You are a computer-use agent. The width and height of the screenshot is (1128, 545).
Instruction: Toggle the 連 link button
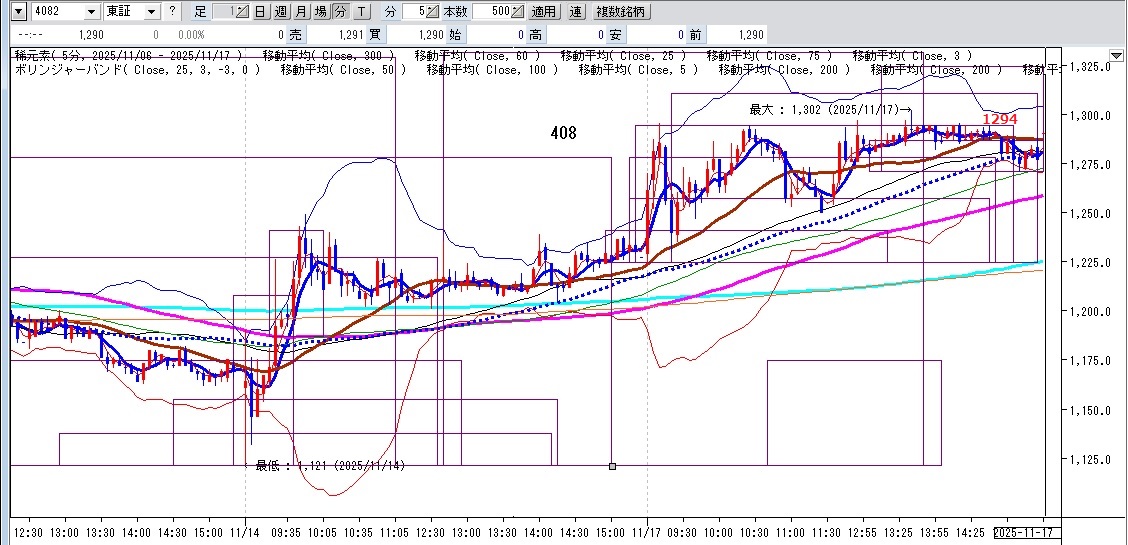576,12
